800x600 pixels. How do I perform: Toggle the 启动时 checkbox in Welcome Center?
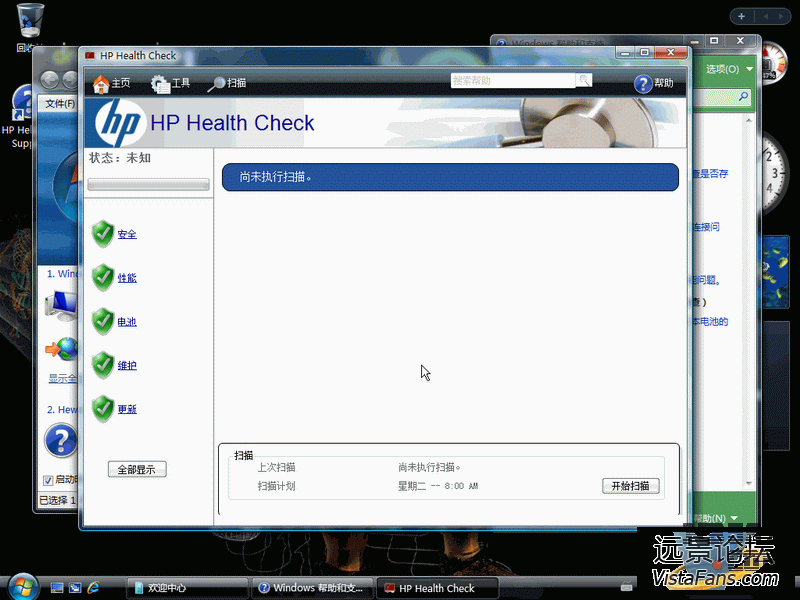(48, 480)
